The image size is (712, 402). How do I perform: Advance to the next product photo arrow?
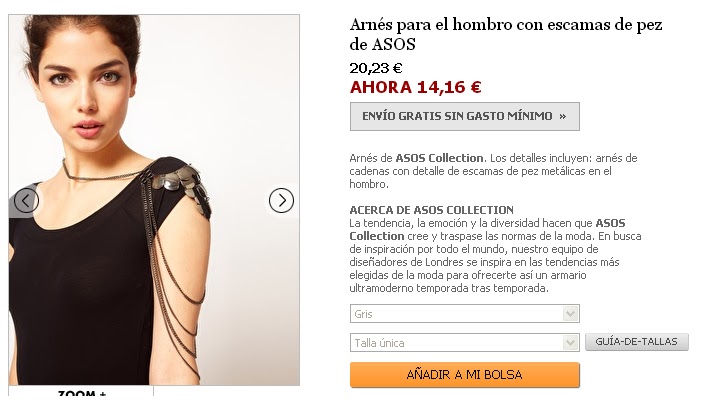[281, 200]
